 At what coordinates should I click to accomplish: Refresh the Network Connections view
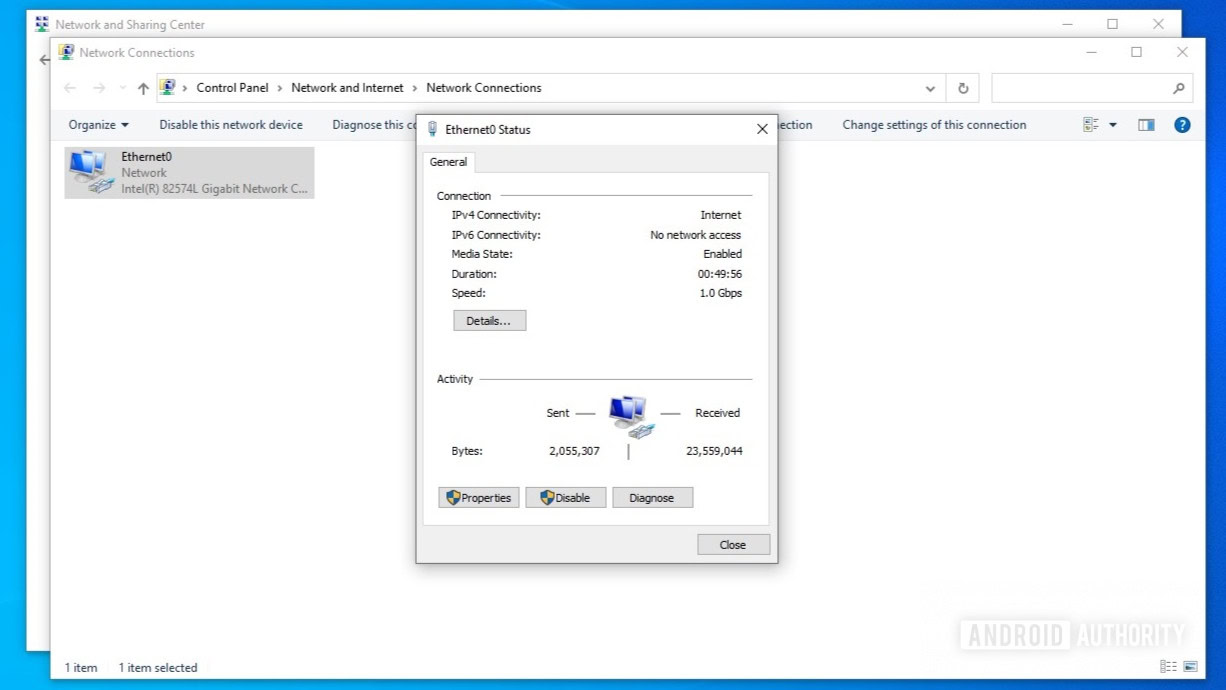(x=963, y=88)
